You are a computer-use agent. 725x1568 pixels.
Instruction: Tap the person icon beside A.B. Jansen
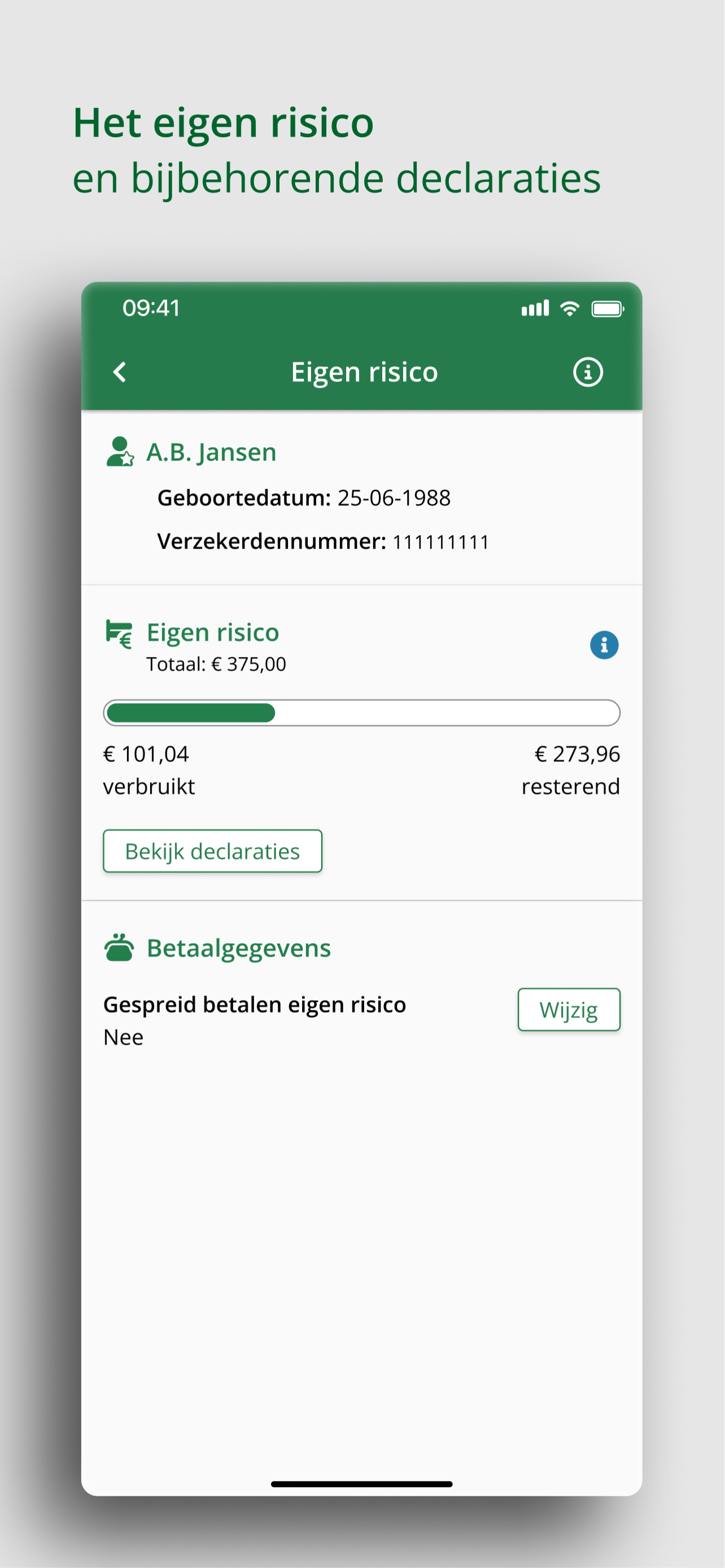coord(120,452)
